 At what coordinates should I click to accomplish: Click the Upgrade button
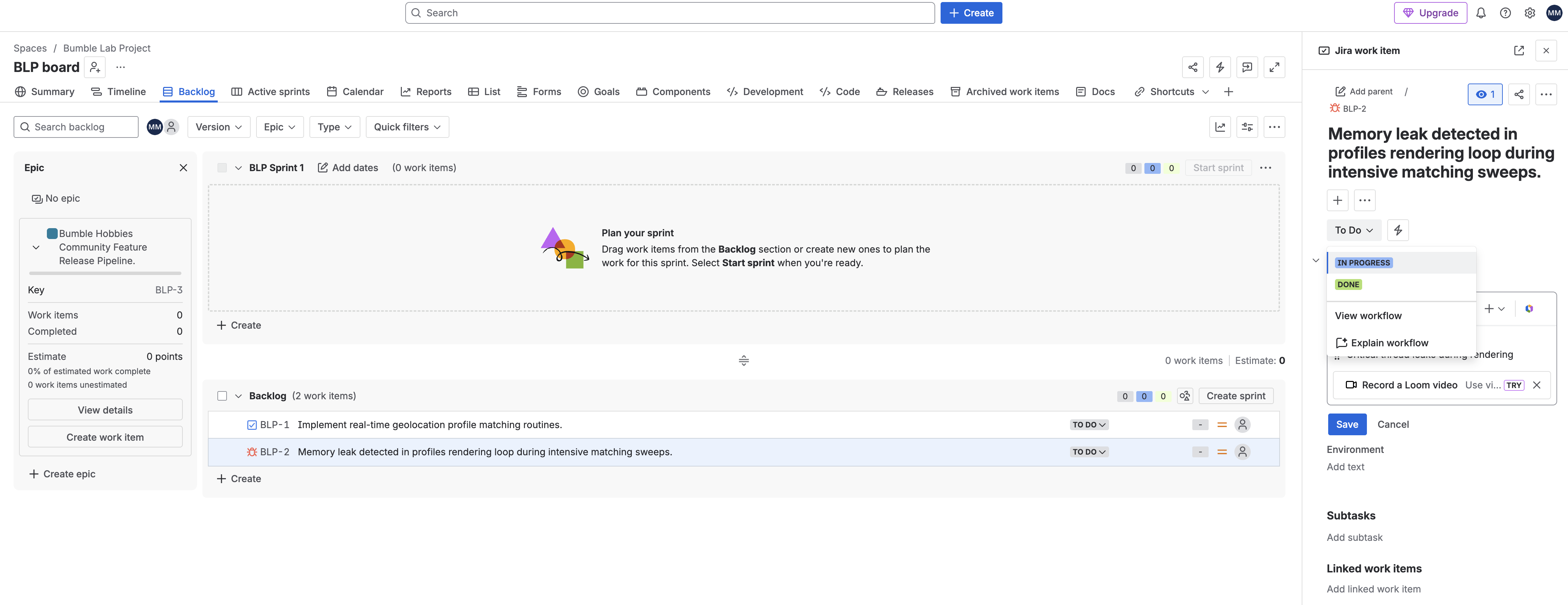pos(1430,13)
